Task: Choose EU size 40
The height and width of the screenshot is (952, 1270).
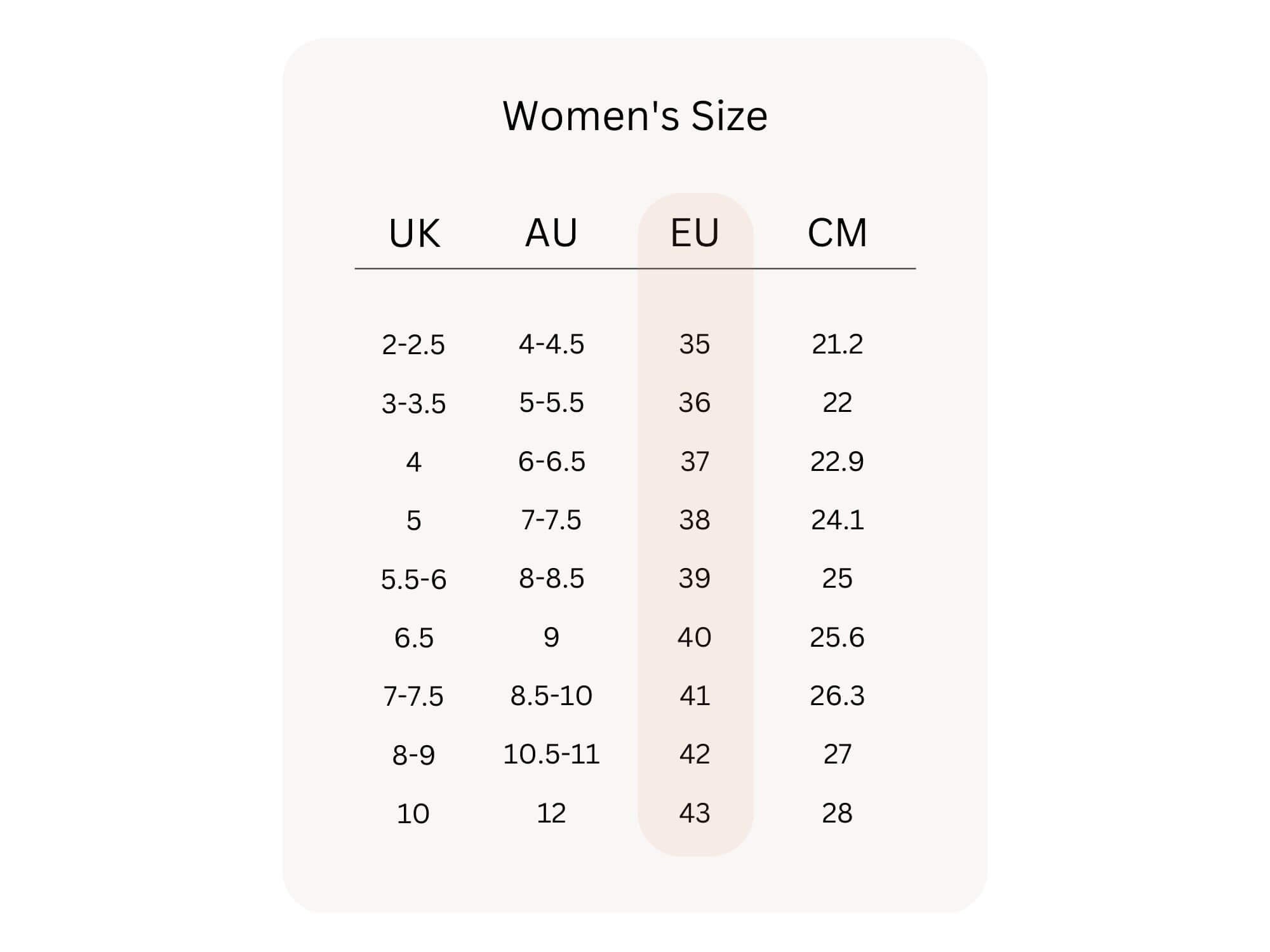Action: click(695, 637)
